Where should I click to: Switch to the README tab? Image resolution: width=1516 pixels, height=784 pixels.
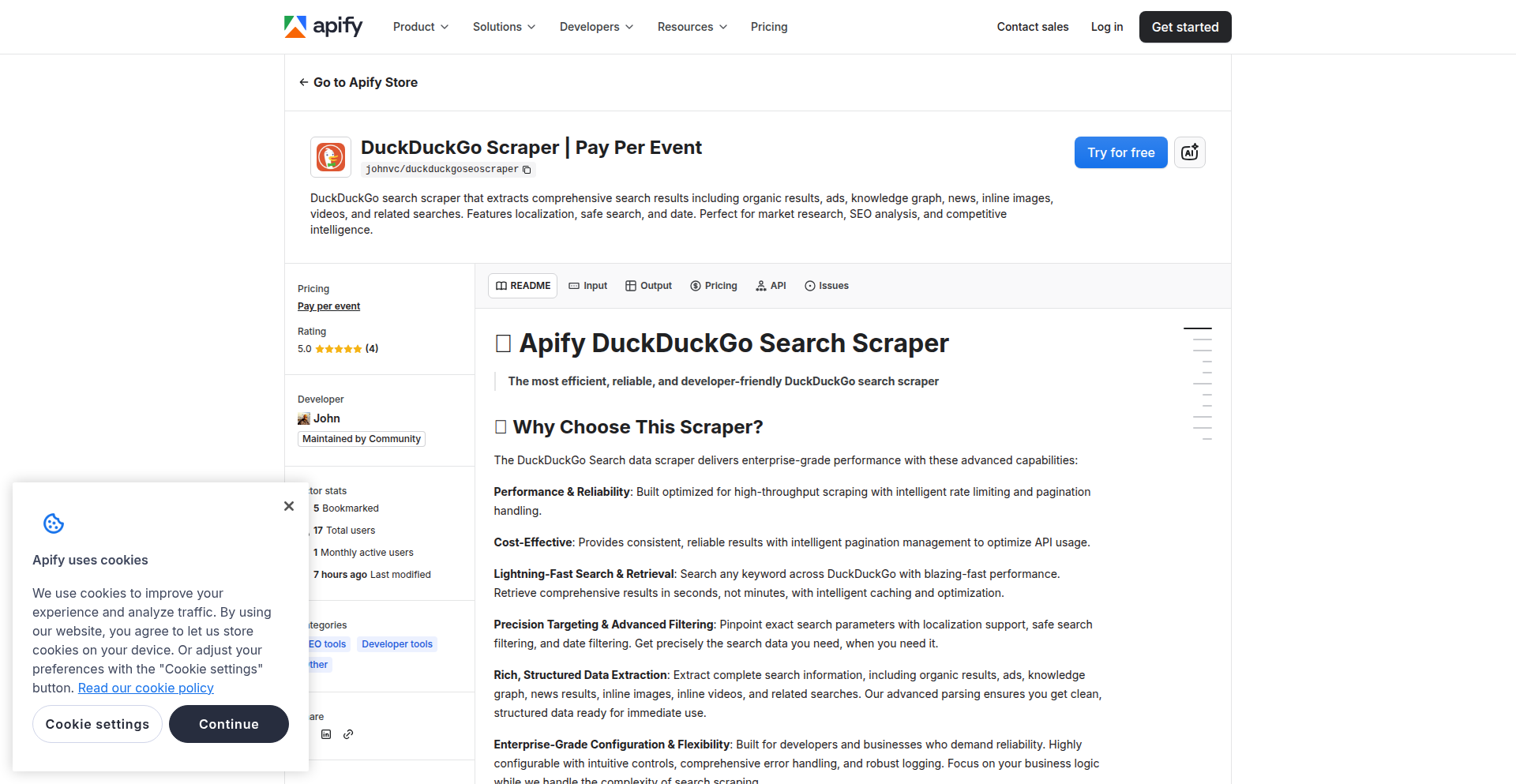click(x=522, y=285)
